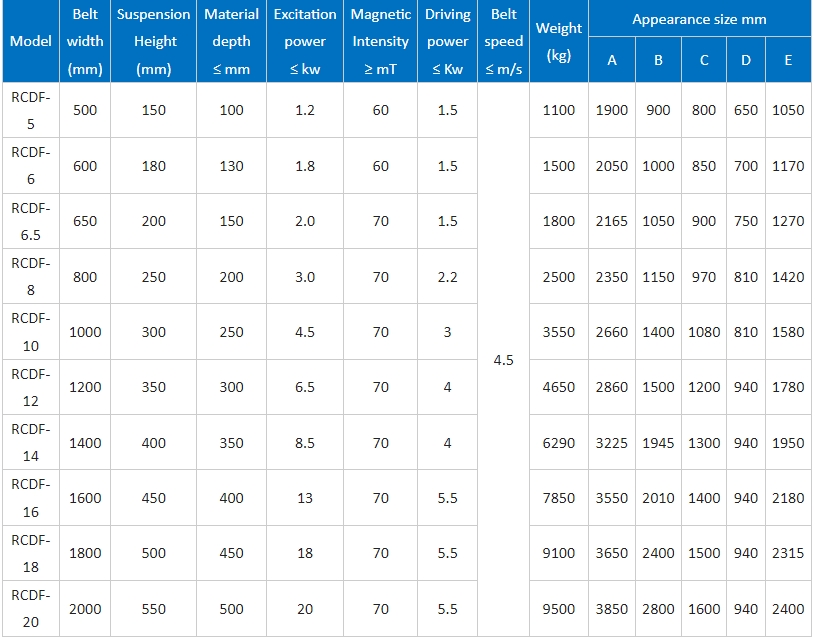Select the Belt speed header cell
This screenshot has width=815, height=639.
[x=504, y=41]
